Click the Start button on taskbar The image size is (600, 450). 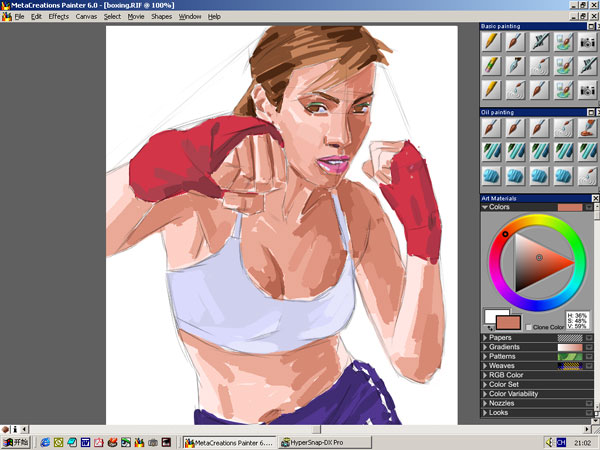point(15,441)
